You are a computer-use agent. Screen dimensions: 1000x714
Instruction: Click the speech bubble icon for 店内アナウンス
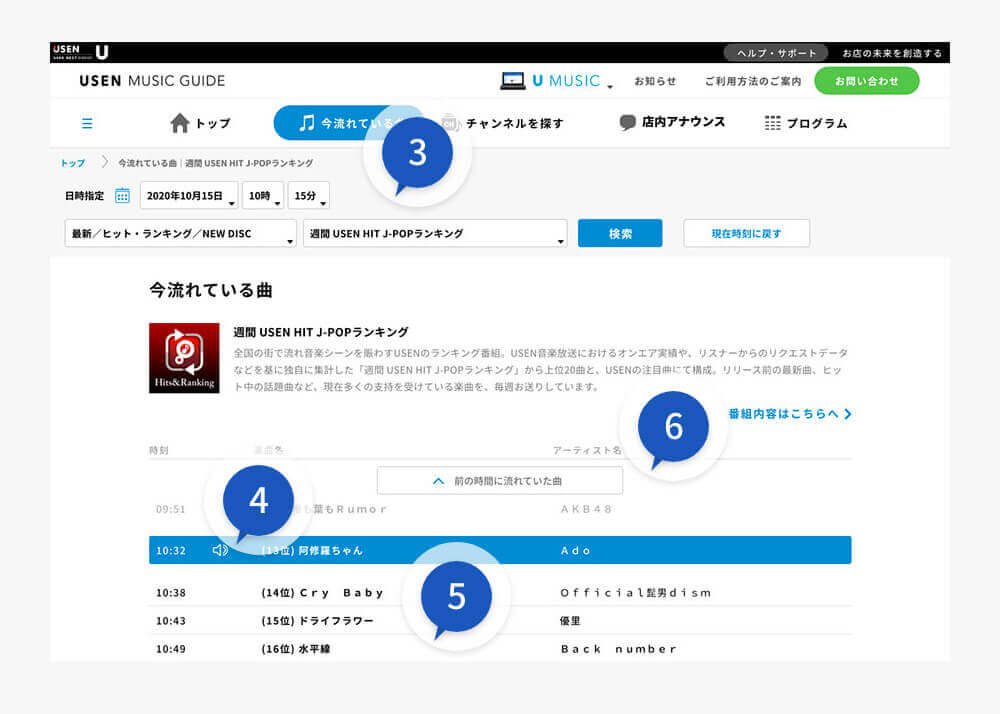(x=626, y=121)
